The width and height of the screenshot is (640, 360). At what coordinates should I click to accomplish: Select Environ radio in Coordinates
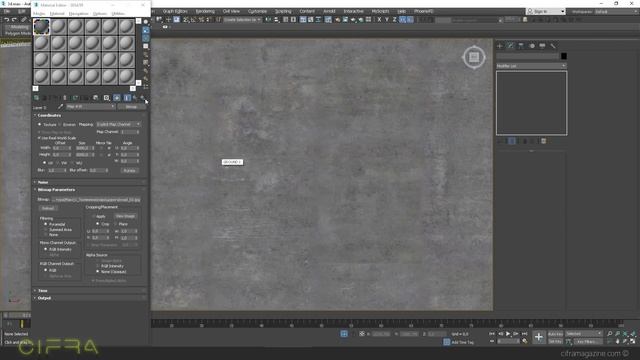point(59,124)
